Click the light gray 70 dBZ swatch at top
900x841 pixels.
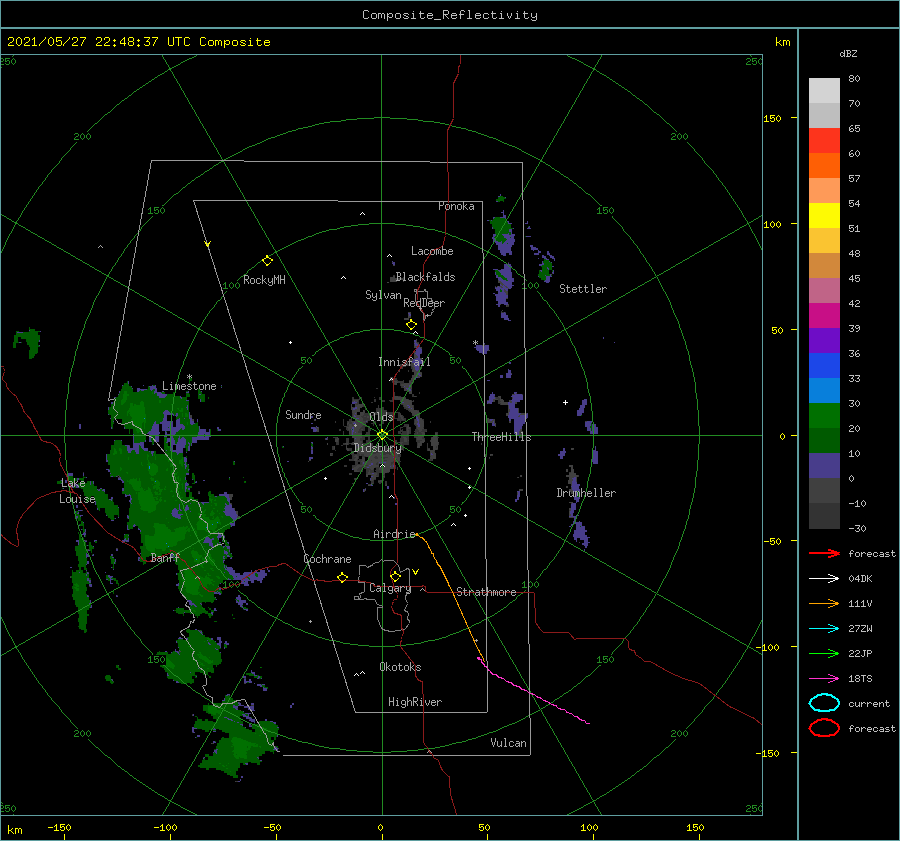(824, 91)
